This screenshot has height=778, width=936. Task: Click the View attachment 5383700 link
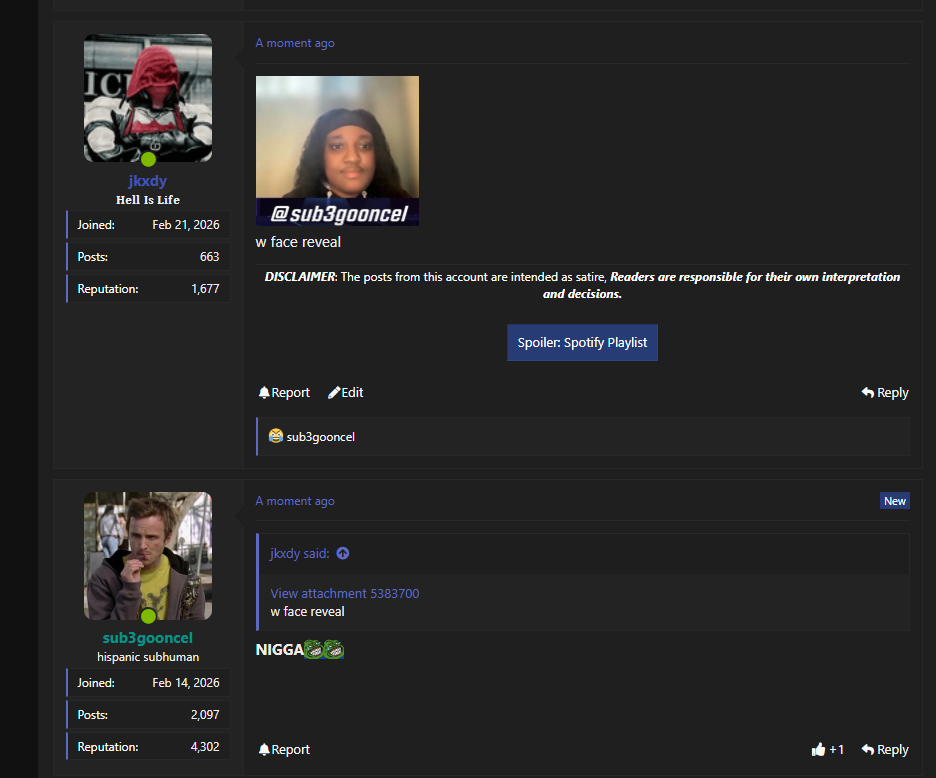coord(344,594)
